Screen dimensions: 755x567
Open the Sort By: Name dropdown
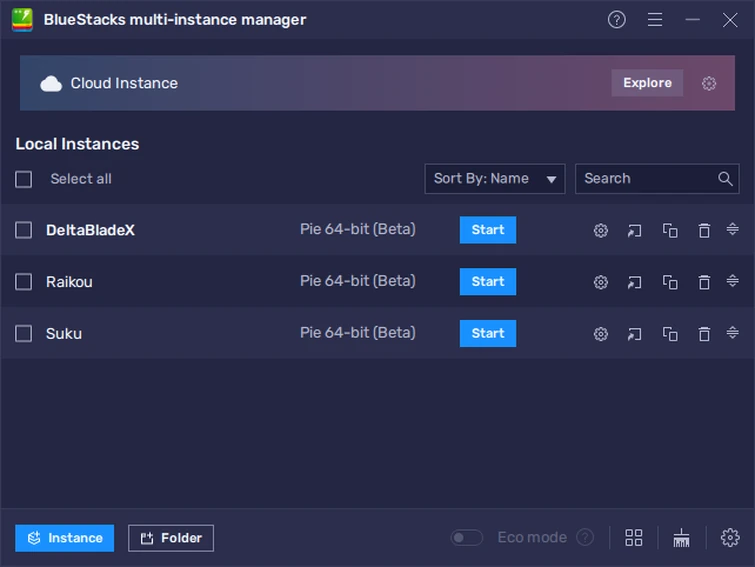495,179
